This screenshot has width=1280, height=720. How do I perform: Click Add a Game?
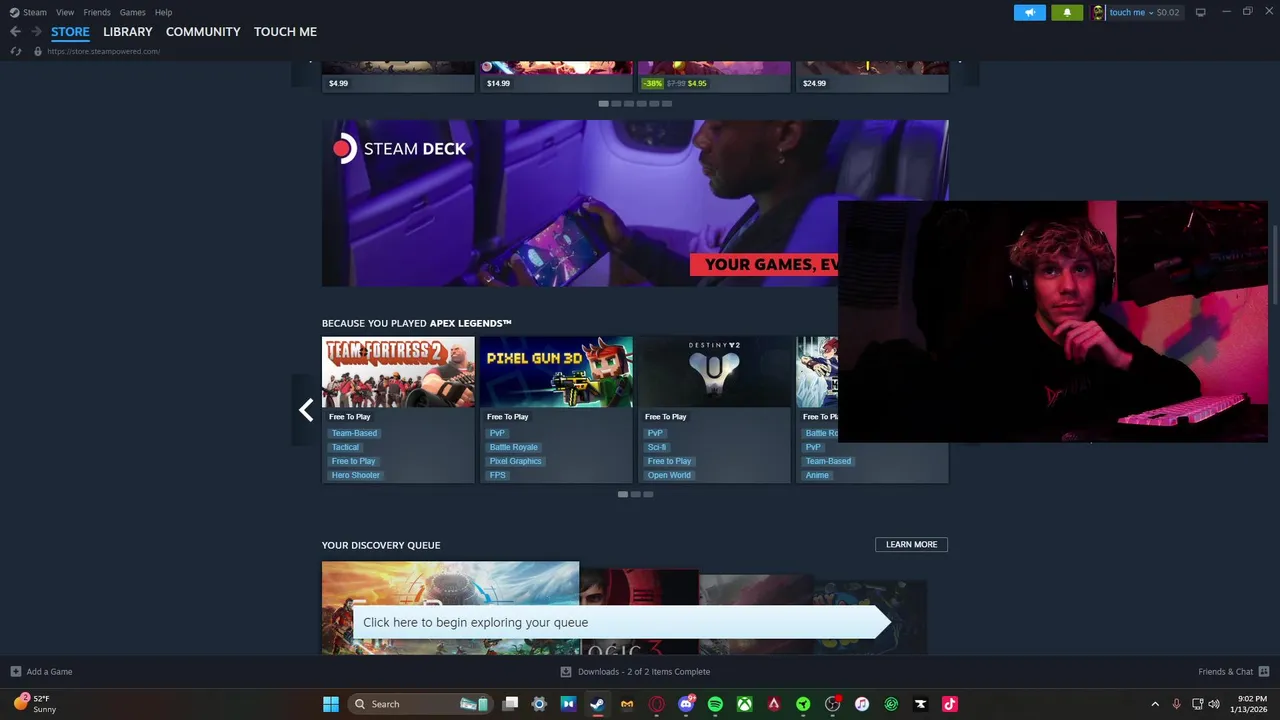coord(41,672)
